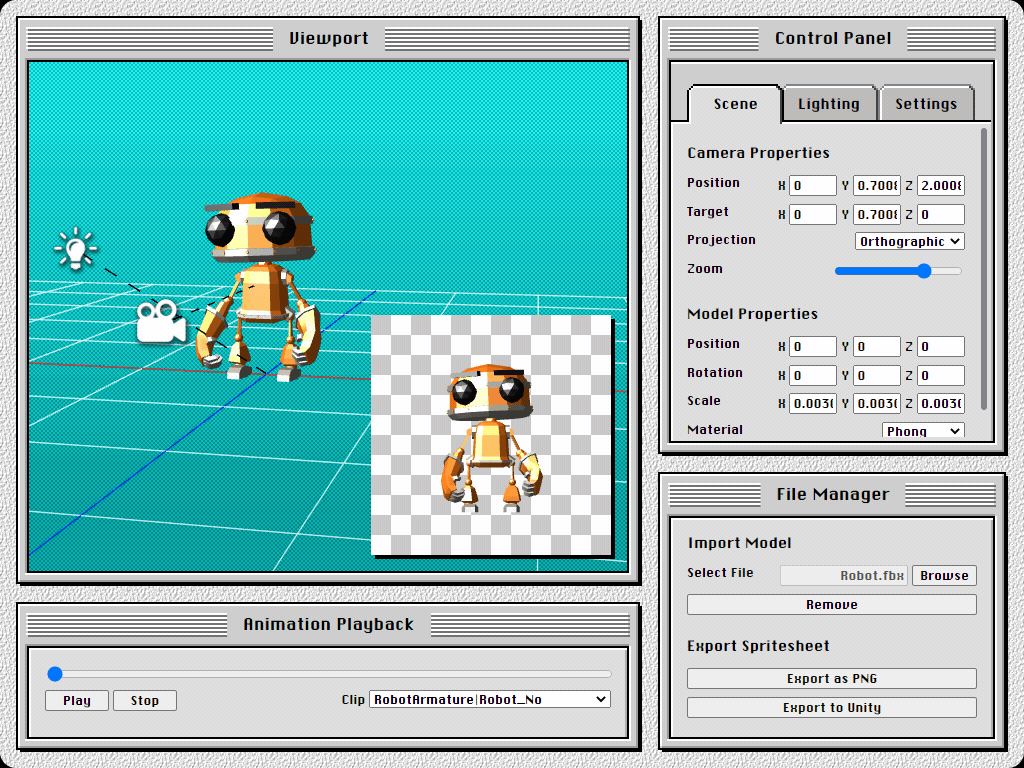Open the Clip dropdown for RobotArmature animation
Viewport: 1024px width, 768px height.
(x=490, y=699)
